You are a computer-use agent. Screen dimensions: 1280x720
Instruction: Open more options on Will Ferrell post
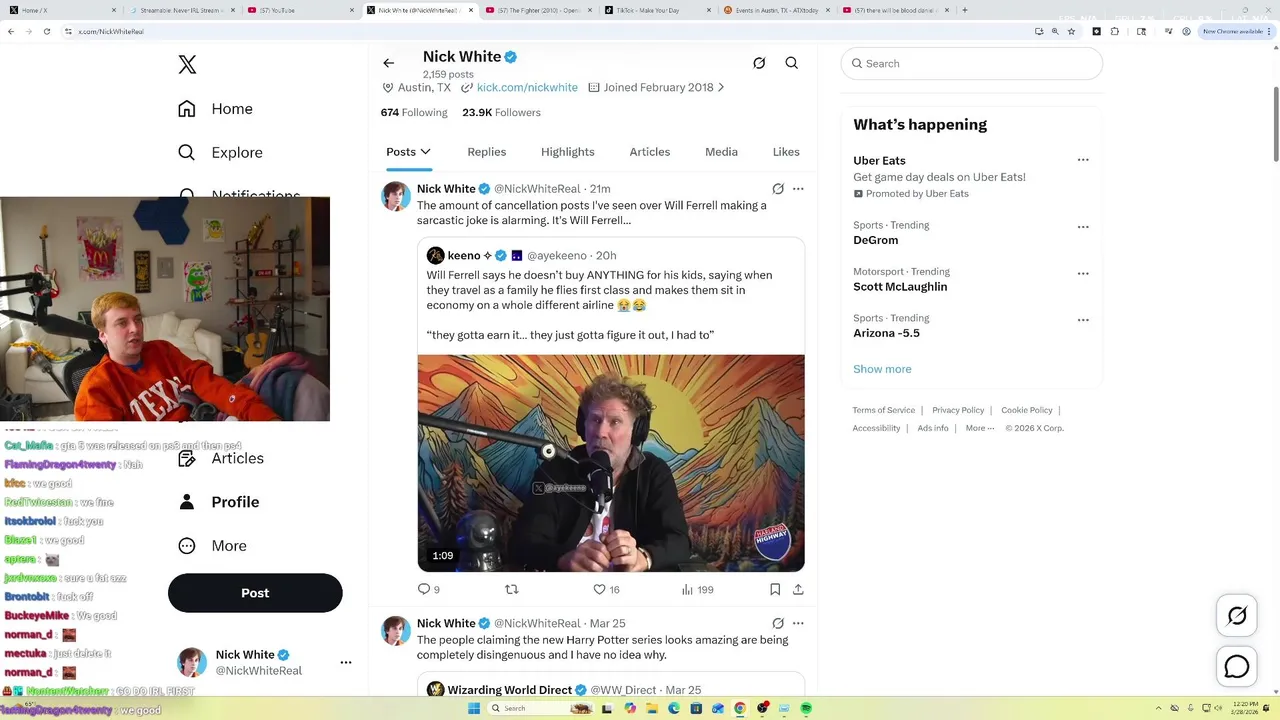pyautogui.click(x=798, y=189)
